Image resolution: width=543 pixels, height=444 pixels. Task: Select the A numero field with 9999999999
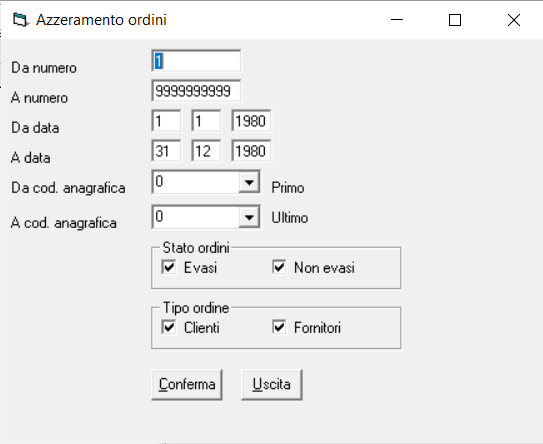[x=196, y=91]
